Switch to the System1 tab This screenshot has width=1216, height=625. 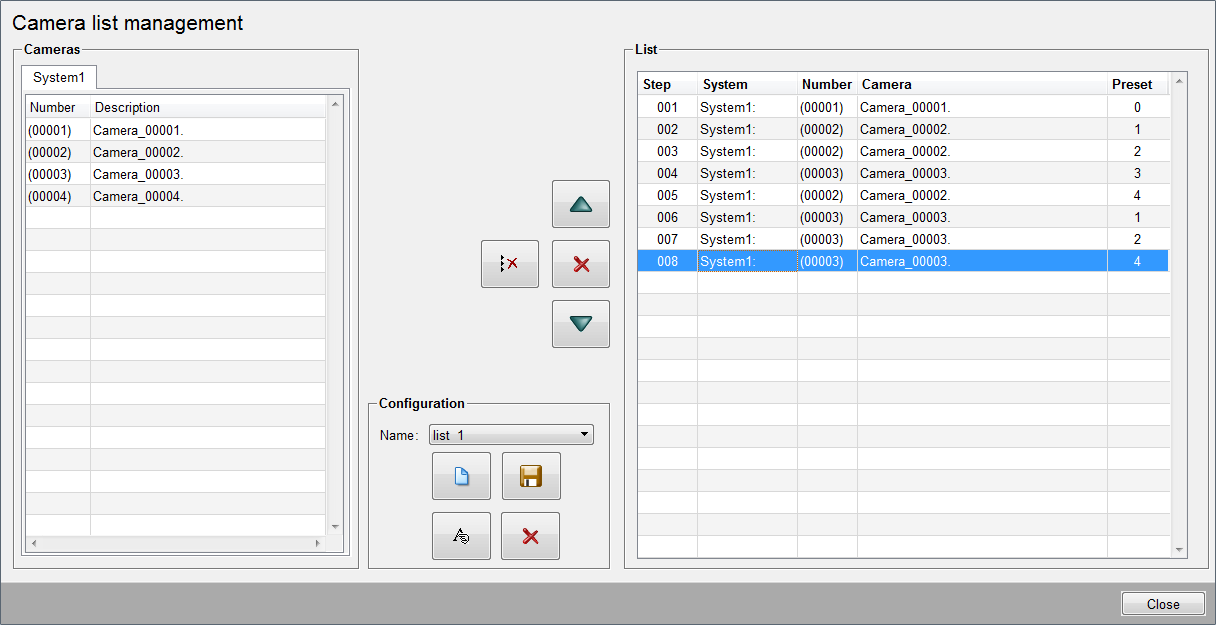point(59,77)
